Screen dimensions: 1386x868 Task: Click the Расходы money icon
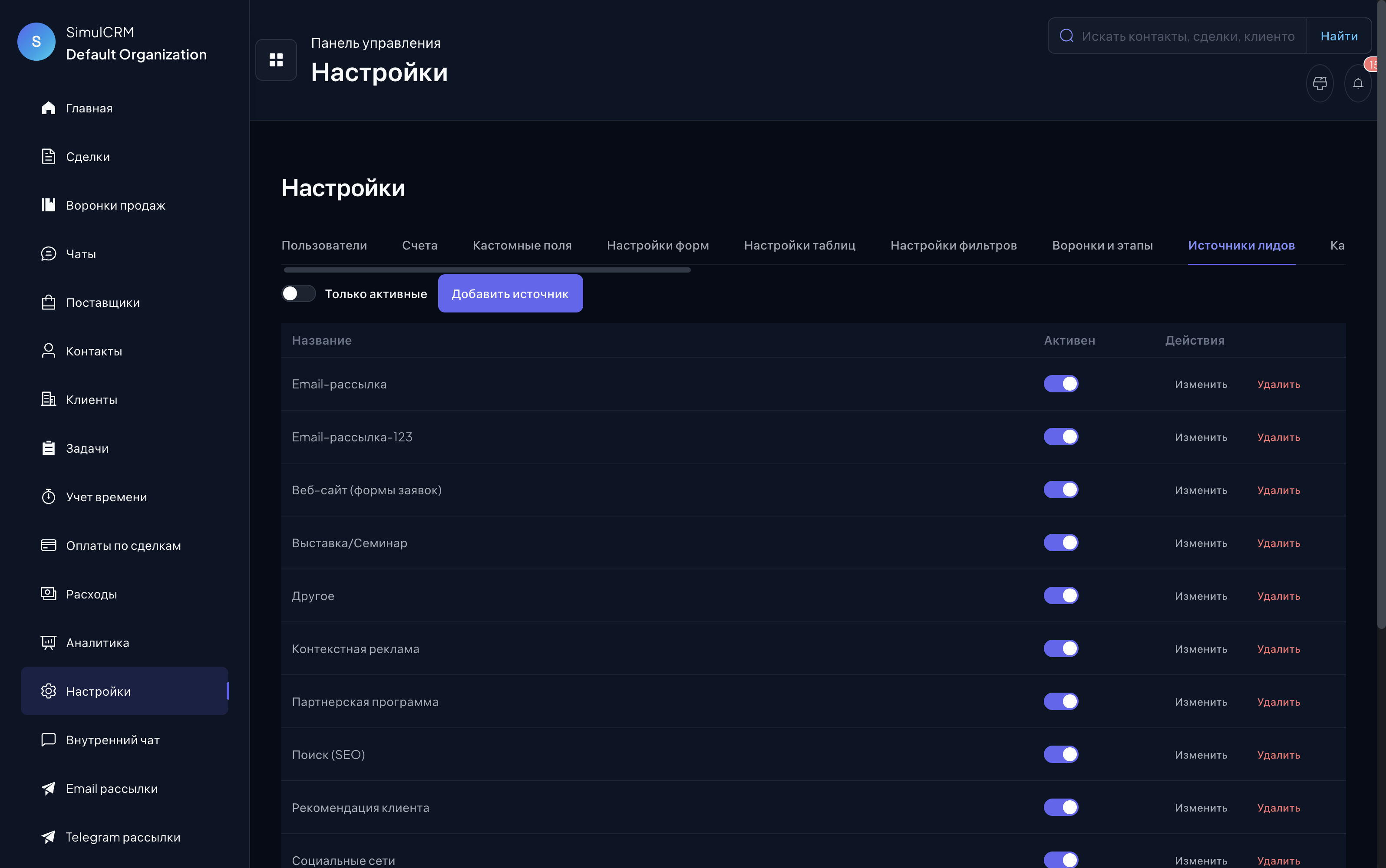click(x=48, y=594)
